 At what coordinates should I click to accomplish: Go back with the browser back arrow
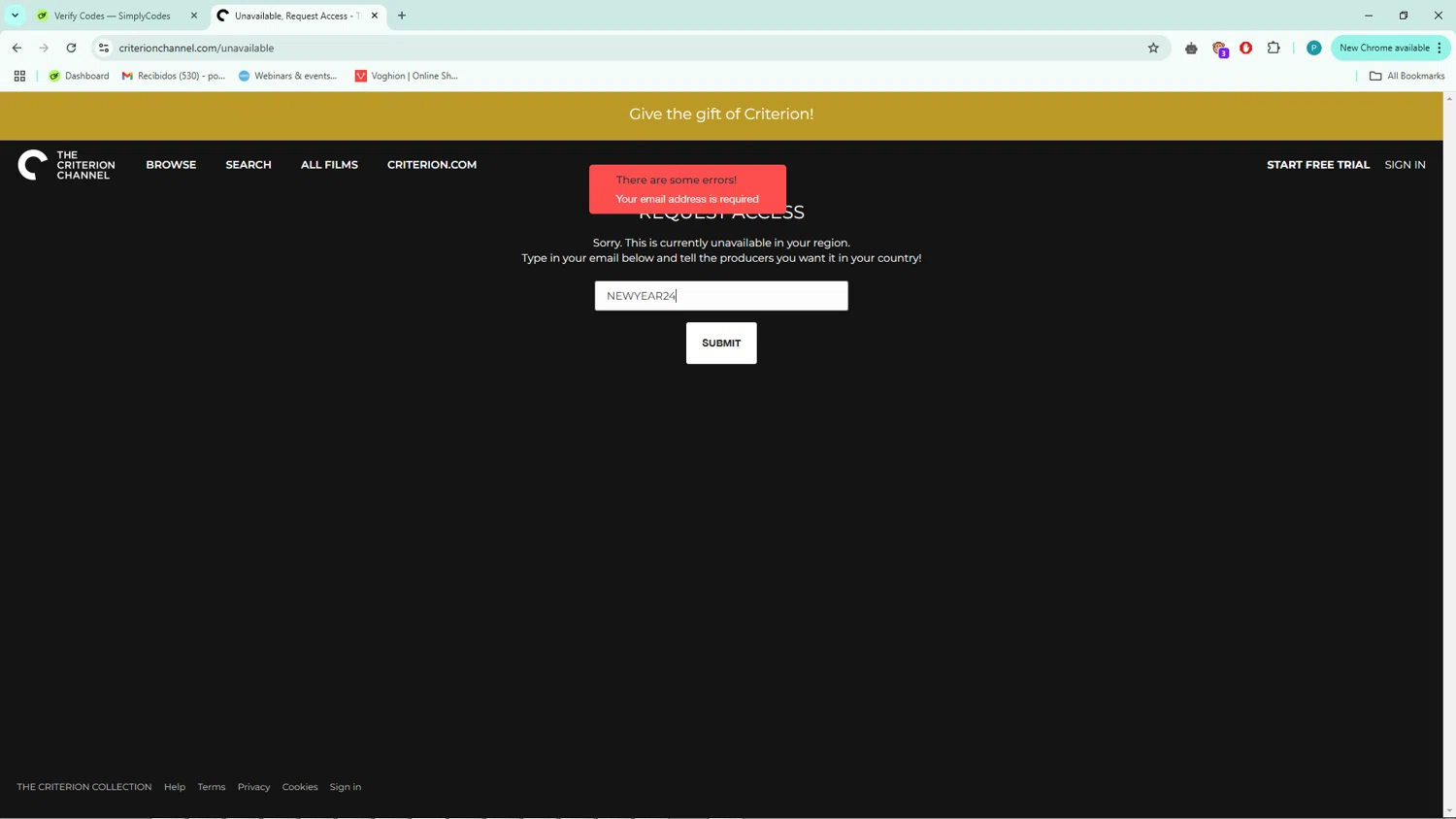[17, 48]
